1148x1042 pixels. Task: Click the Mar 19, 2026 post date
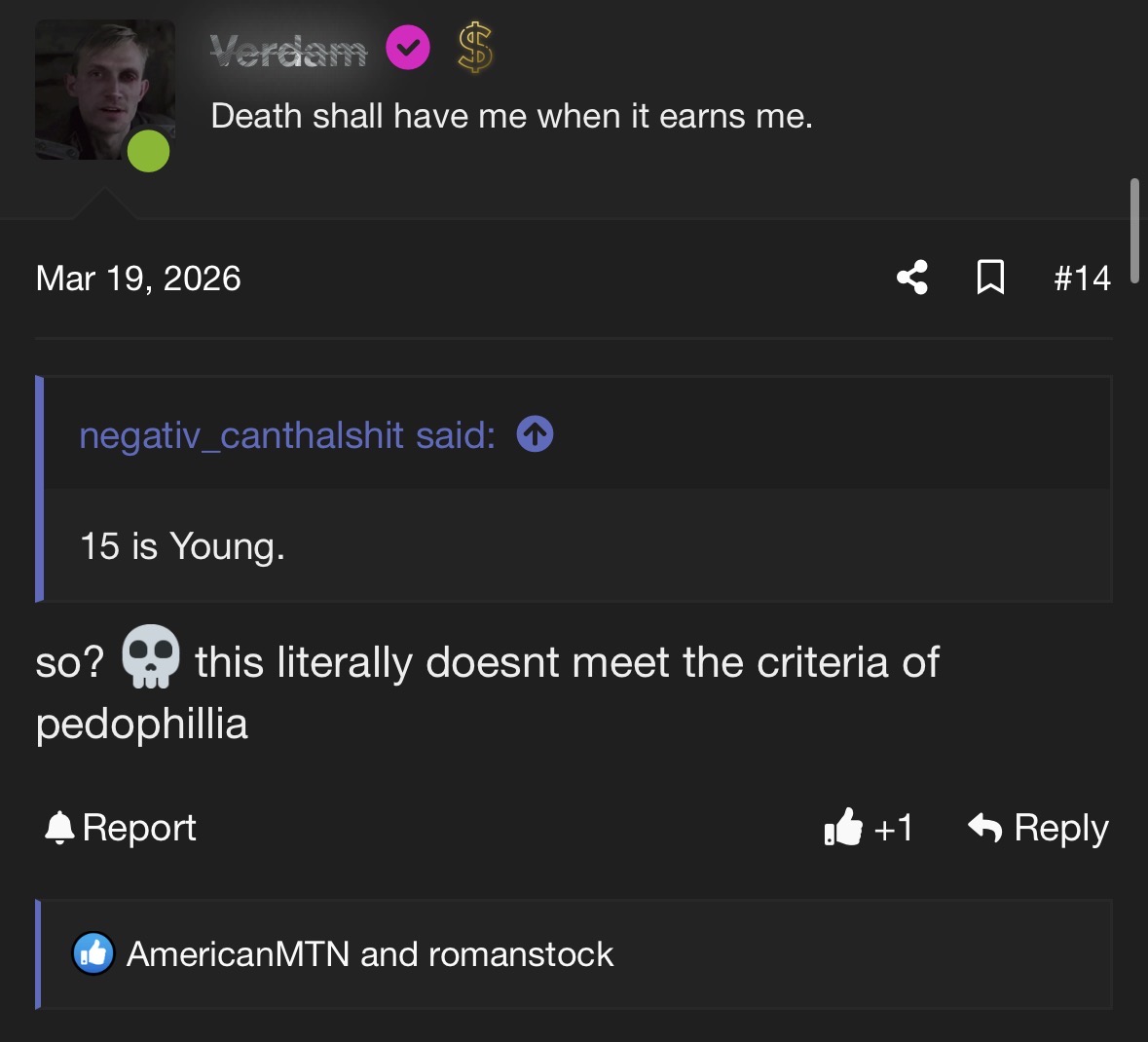tap(138, 279)
